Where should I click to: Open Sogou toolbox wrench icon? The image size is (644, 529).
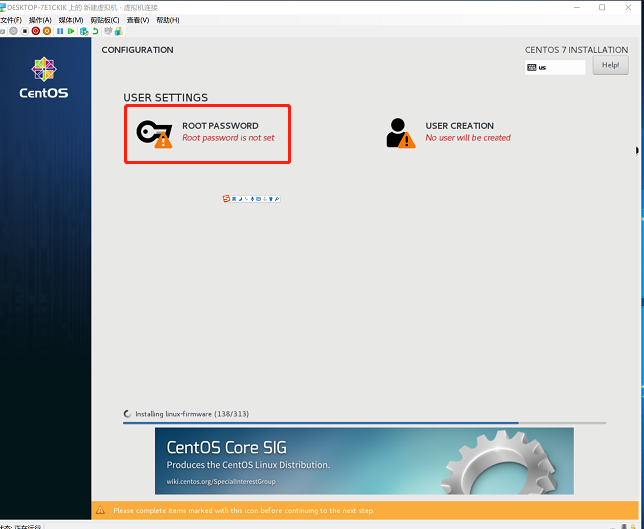coord(277,199)
